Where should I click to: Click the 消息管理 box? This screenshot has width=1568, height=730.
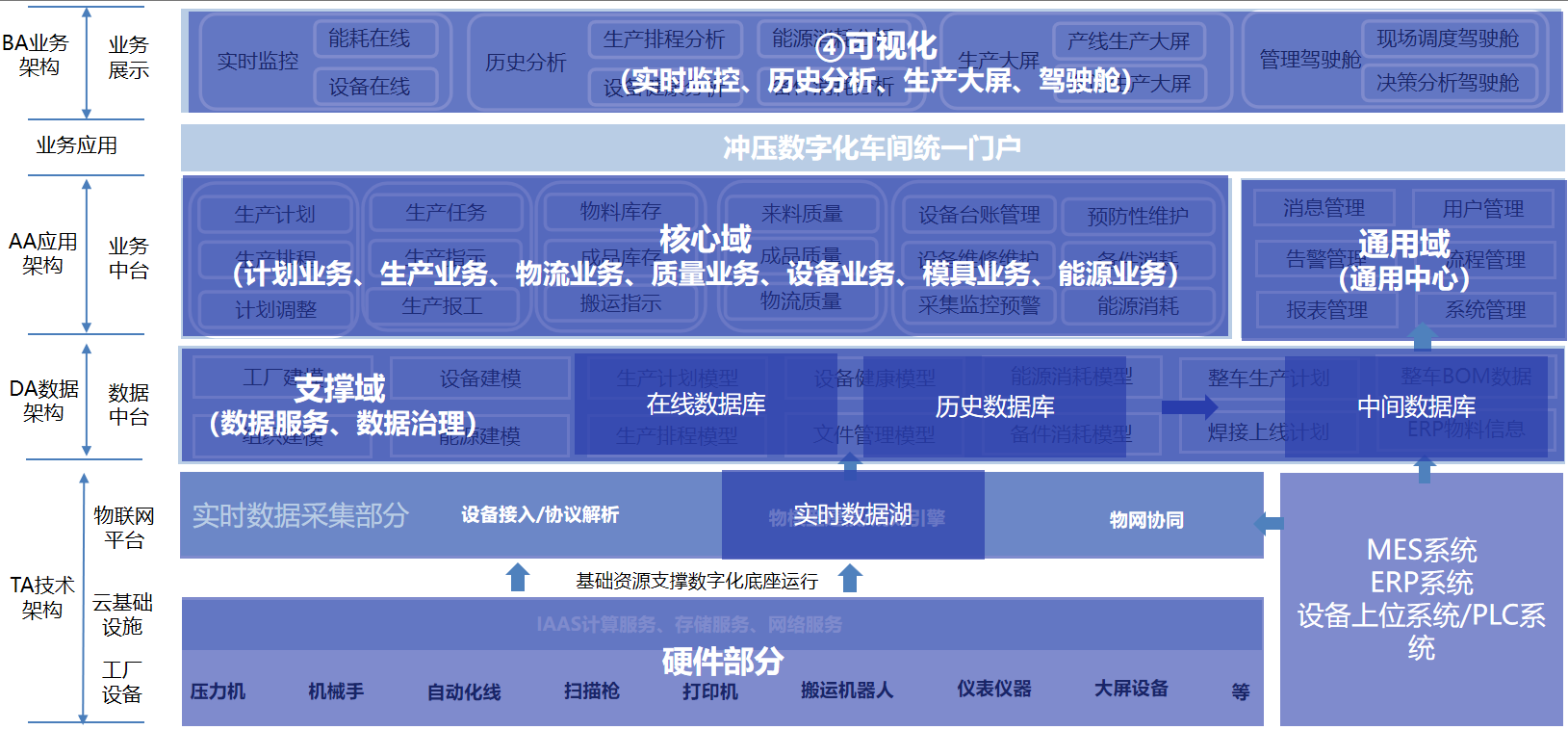click(1324, 208)
